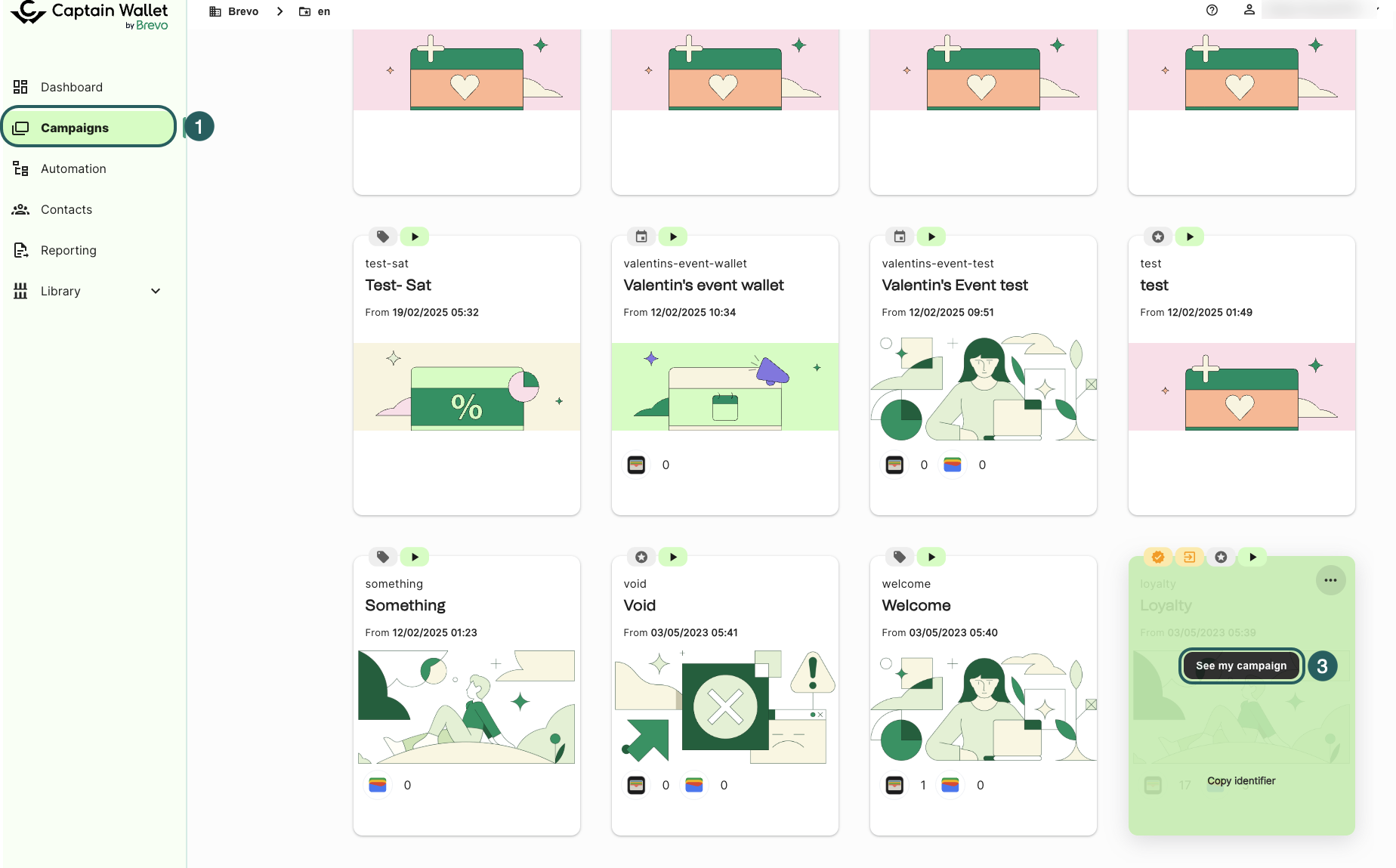Open the Dashboard page
Screen dimensions: 1396x868
pyautogui.click(x=71, y=87)
